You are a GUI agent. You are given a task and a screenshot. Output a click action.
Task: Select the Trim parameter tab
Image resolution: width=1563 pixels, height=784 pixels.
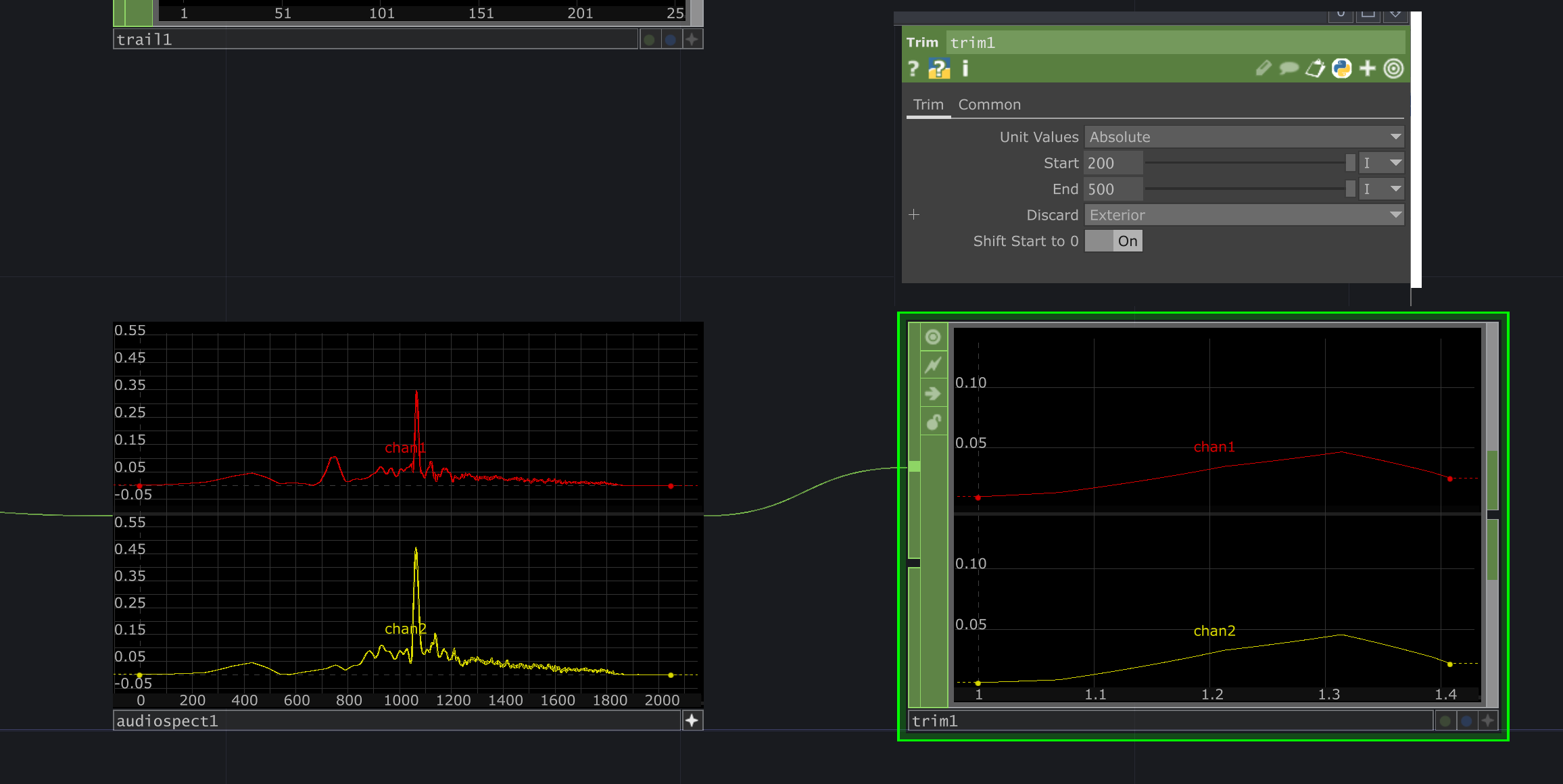click(x=928, y=105)
